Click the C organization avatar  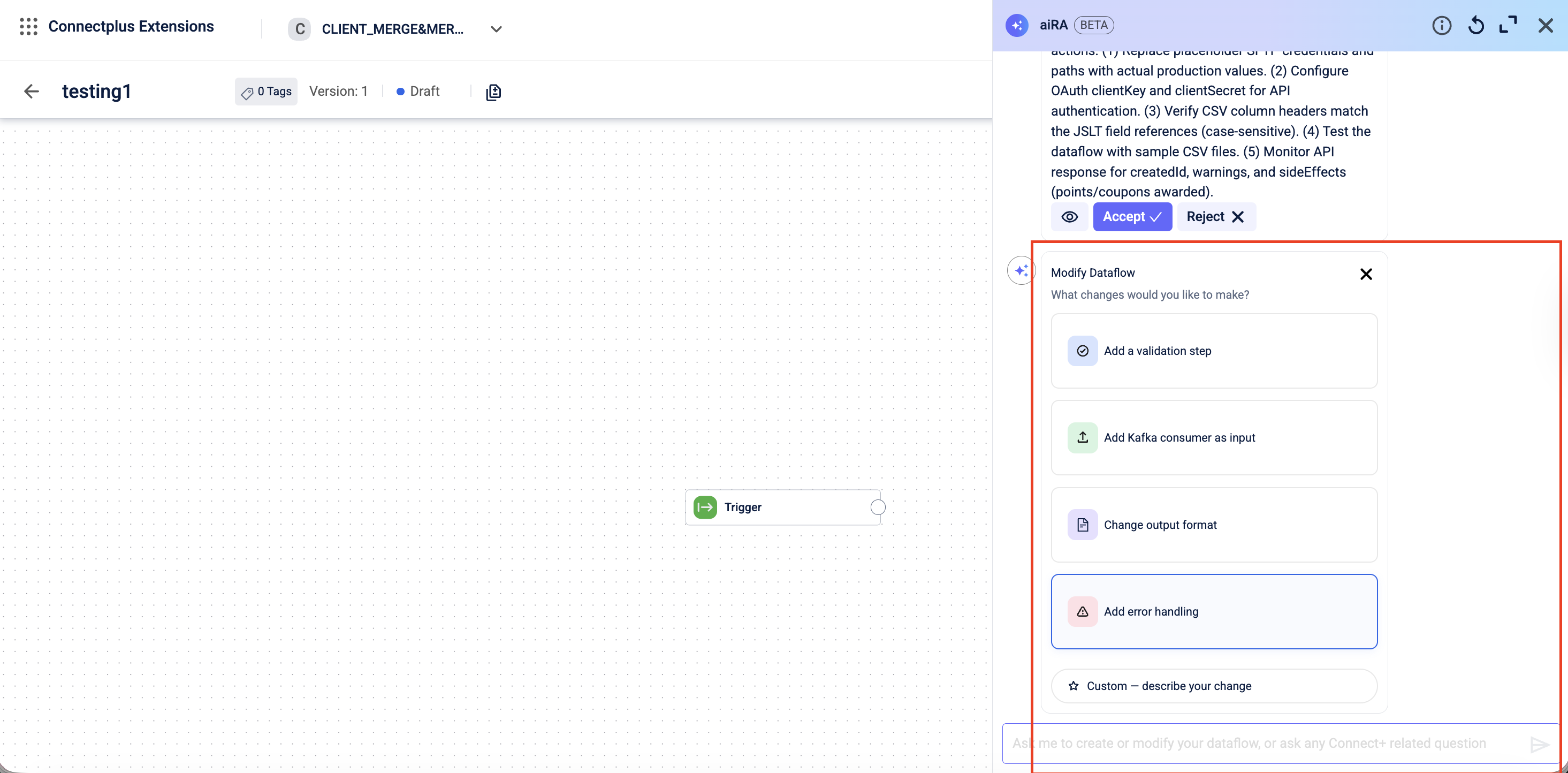pyautogui.click(x=299, y=29)
